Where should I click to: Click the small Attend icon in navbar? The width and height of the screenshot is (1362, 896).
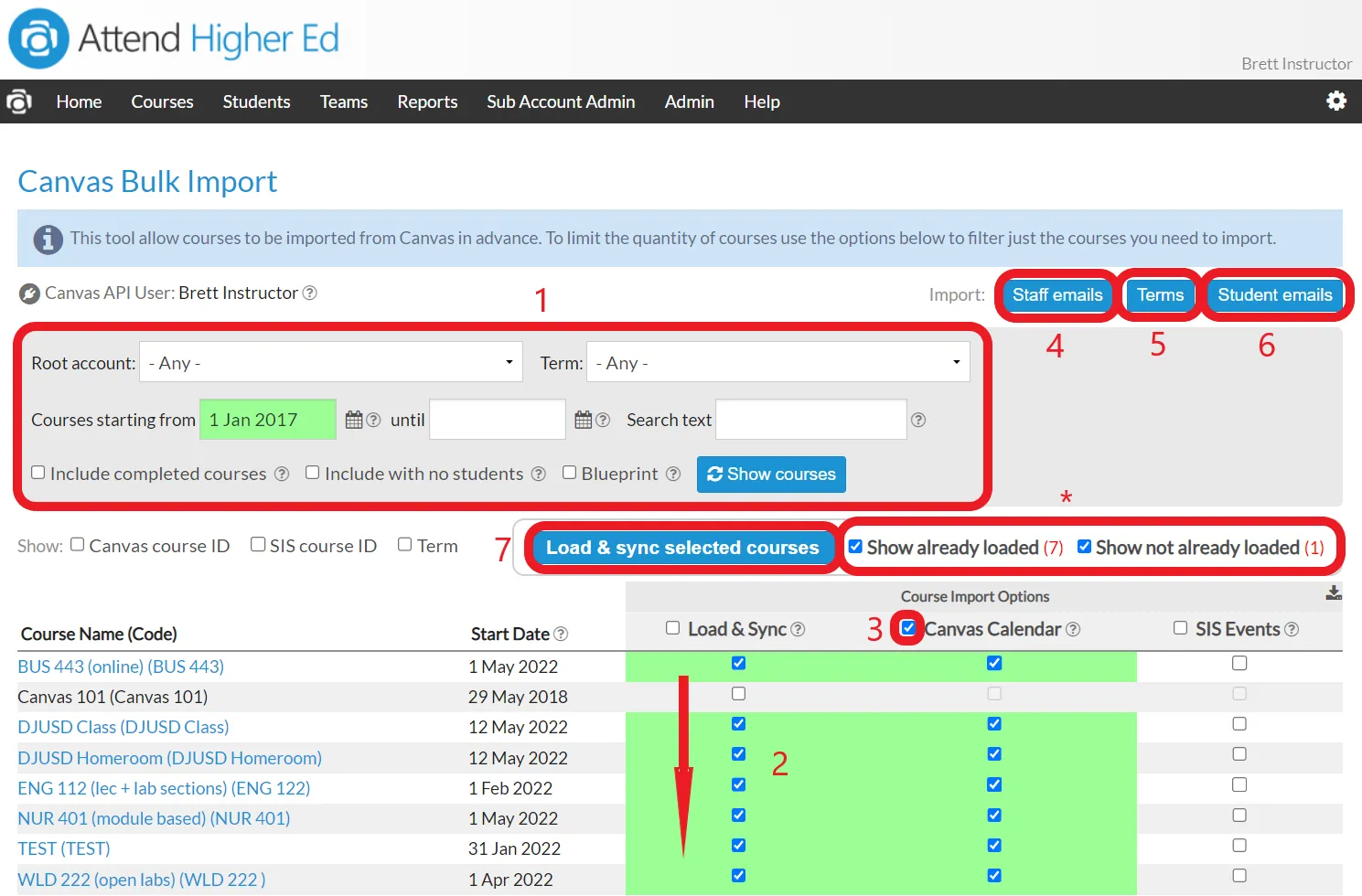(19, 101)
